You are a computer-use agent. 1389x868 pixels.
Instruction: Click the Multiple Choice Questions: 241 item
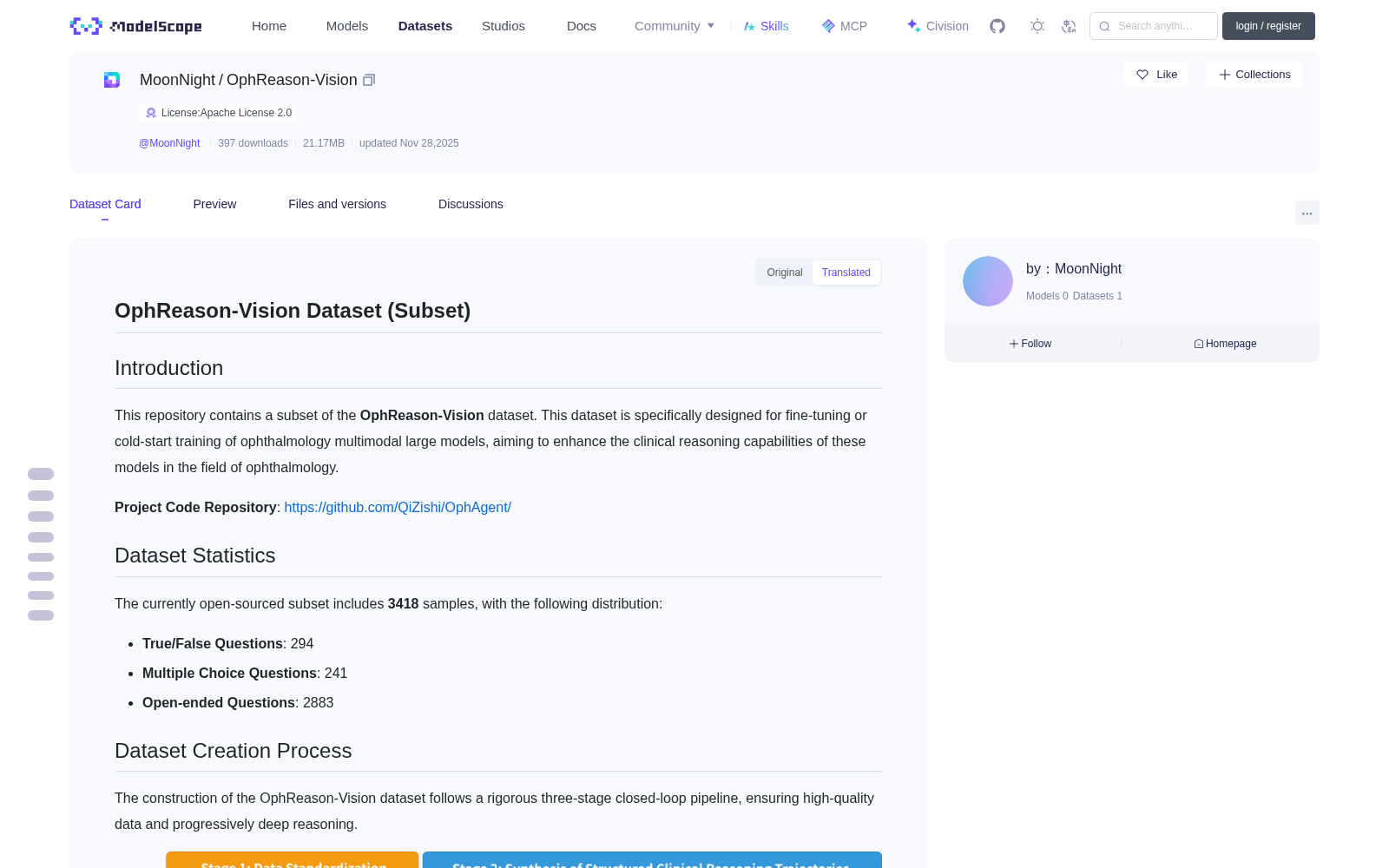[x=245, y=674]
